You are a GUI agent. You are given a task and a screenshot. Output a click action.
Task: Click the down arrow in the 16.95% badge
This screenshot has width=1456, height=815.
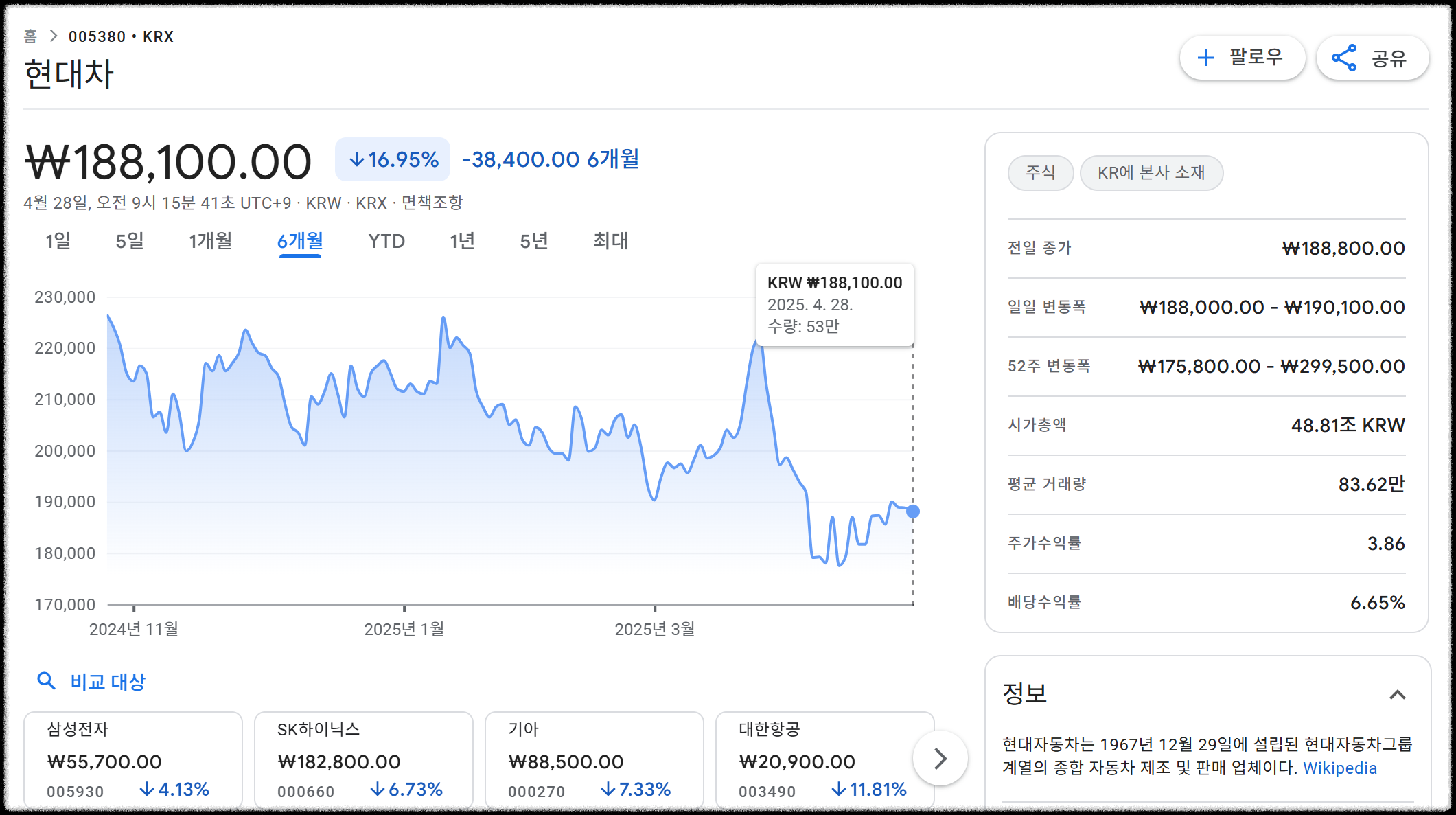tap(356, 160)
